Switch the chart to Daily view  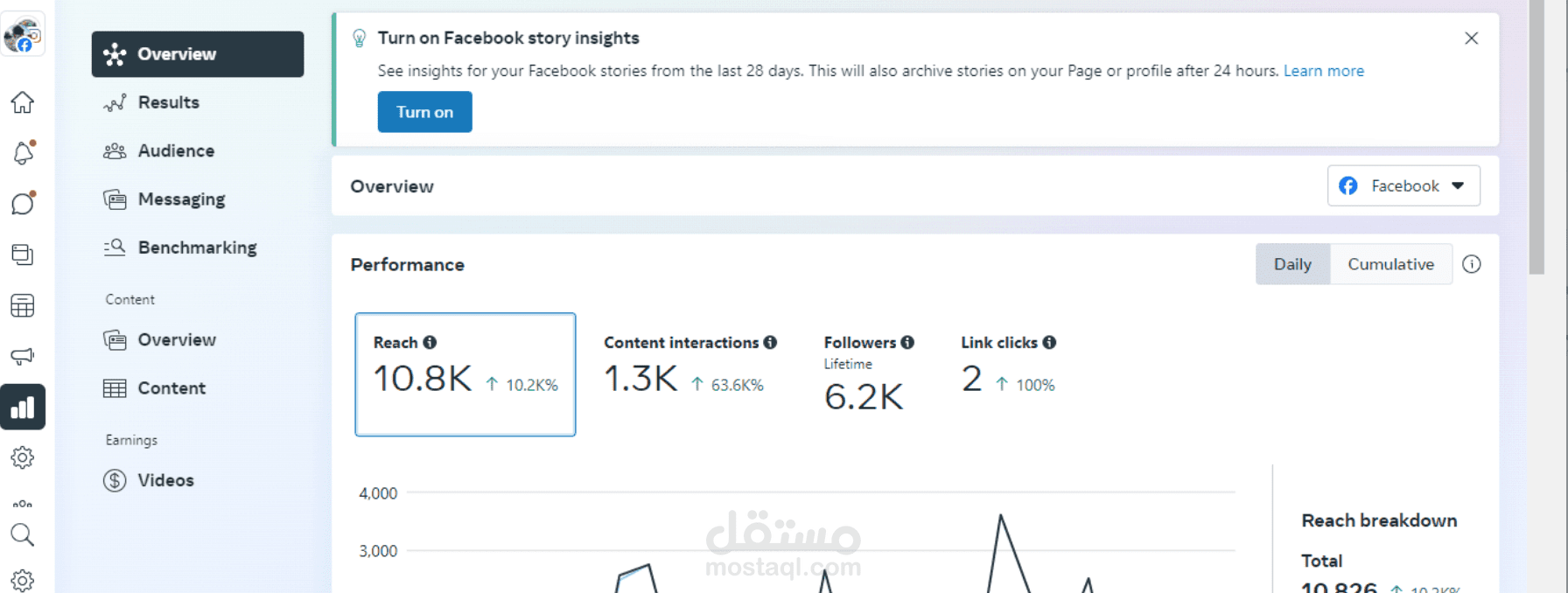1292,264
